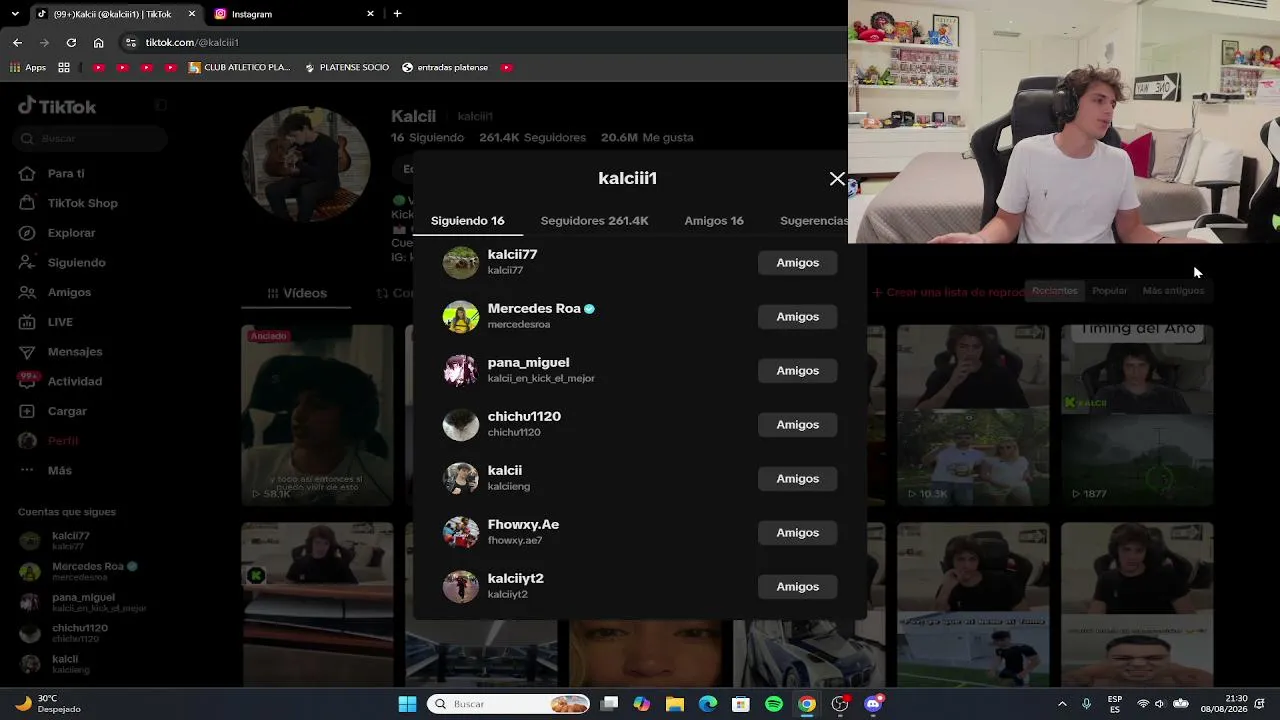Viewport: 1280px width, 720px height.
Task: Open OBS Studio from the taskbar
Action: pos(840,704)
